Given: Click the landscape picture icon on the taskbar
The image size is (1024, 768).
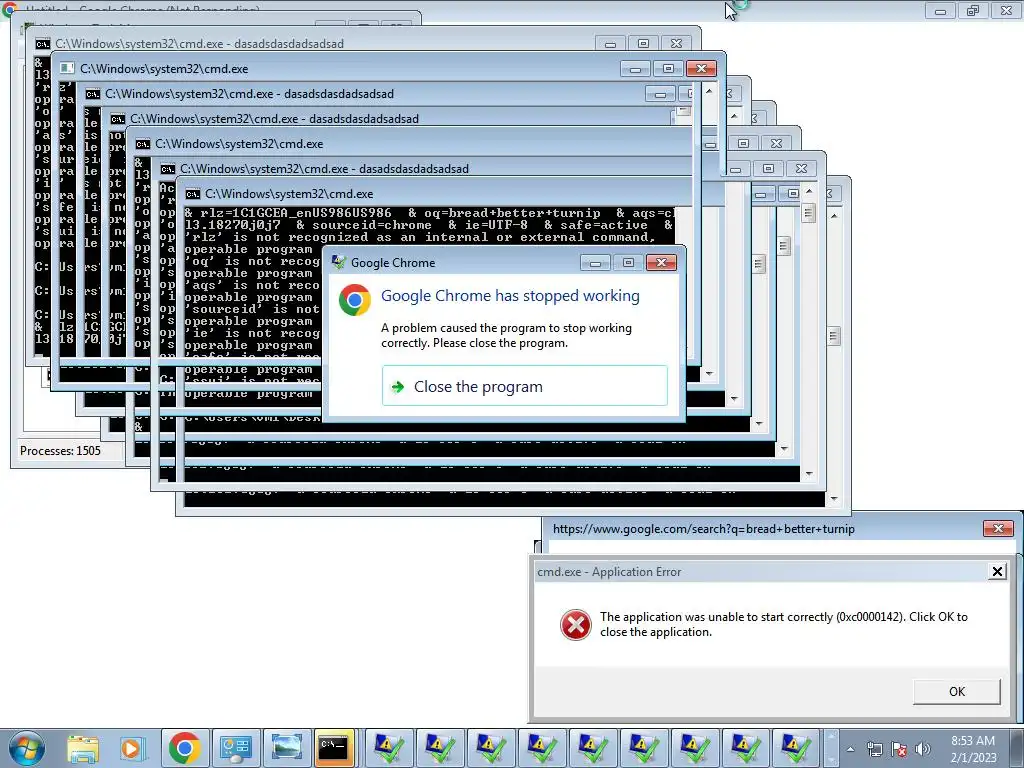Looking at the screenshot, I should [286, 748].
